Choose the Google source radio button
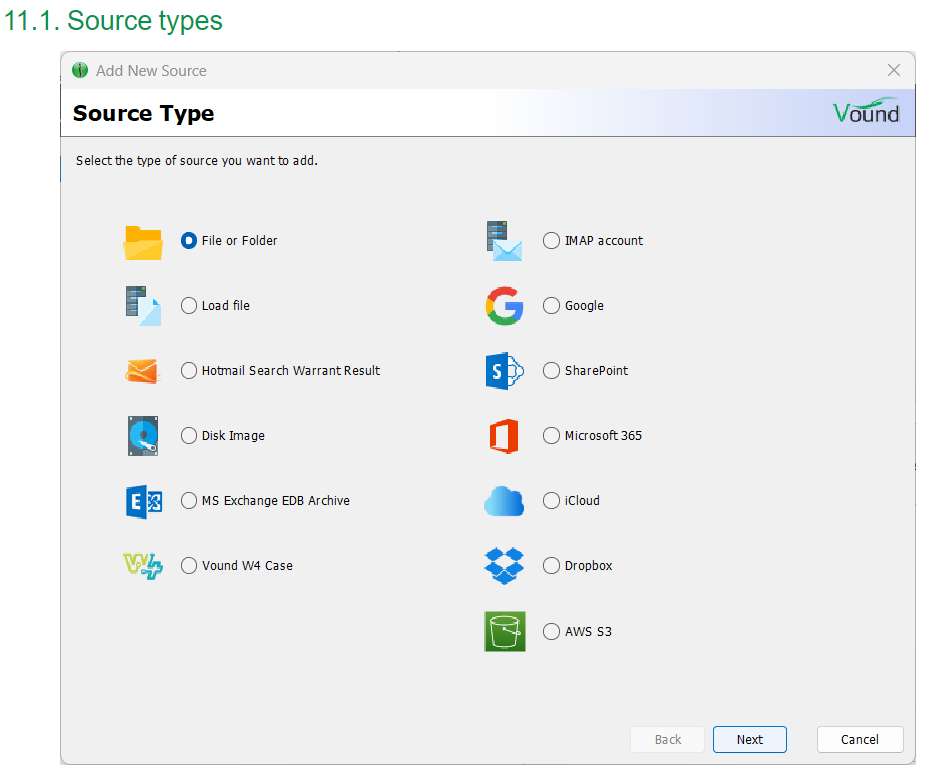951x773 pixels. pyautogui.click(x=551, y=306)
